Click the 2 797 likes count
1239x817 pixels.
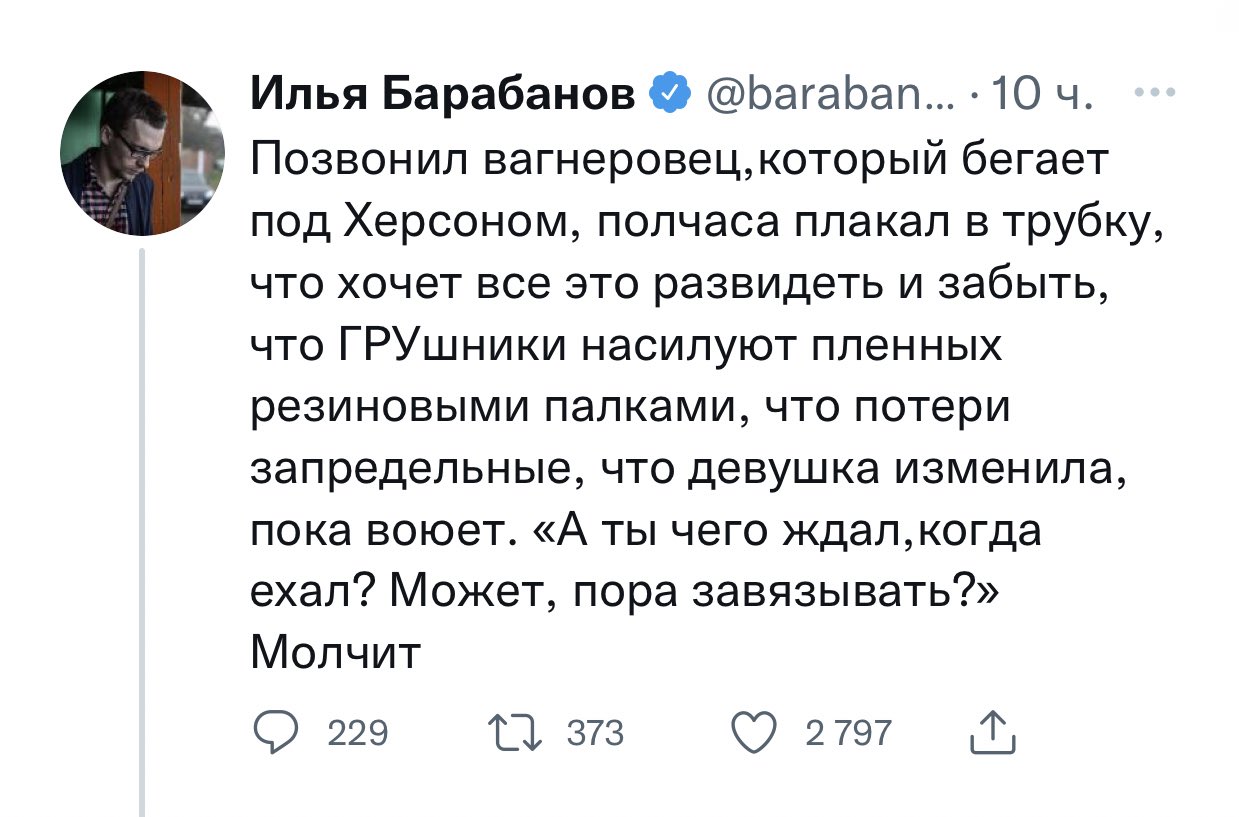click(848, 735)
